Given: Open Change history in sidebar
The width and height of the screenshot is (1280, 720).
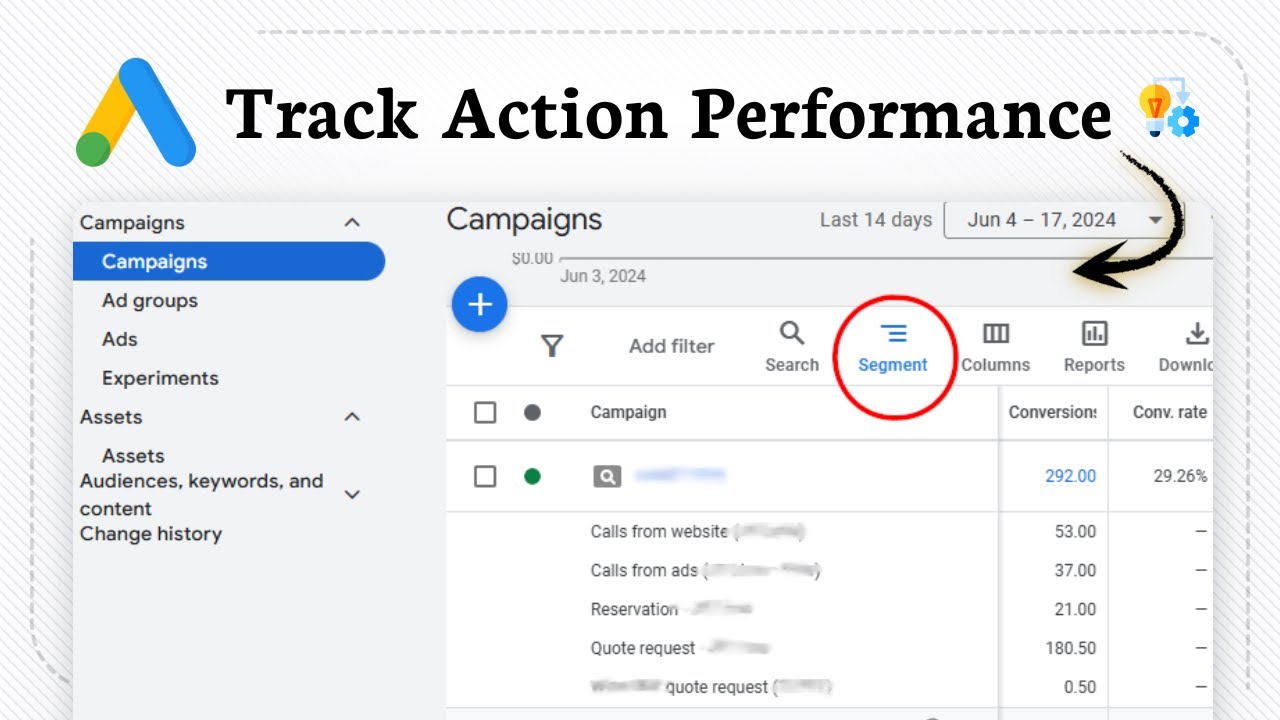Looking at the screenshot, I should coord(151,533).
